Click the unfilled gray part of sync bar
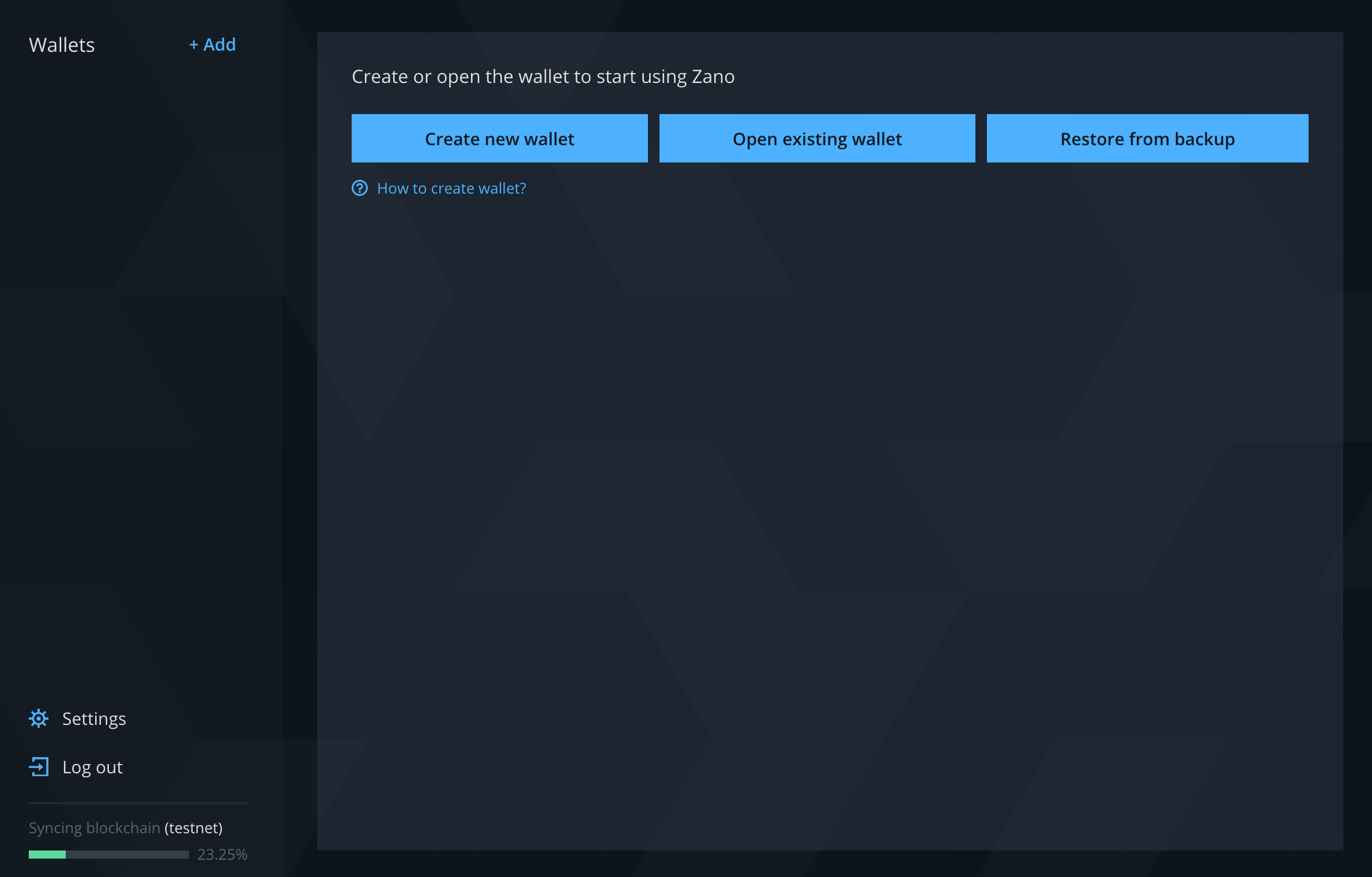The width and height of the screenshot is (1372, 877). 127,855
